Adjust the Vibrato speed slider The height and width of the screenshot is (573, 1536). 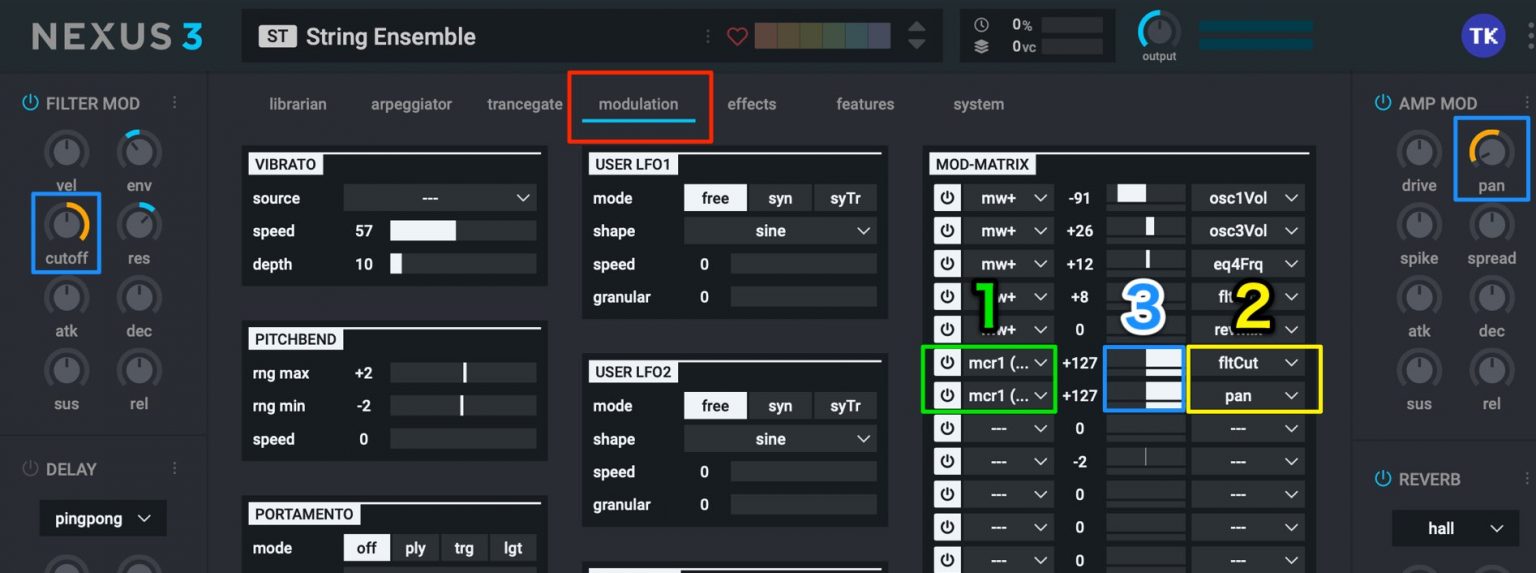462,231
